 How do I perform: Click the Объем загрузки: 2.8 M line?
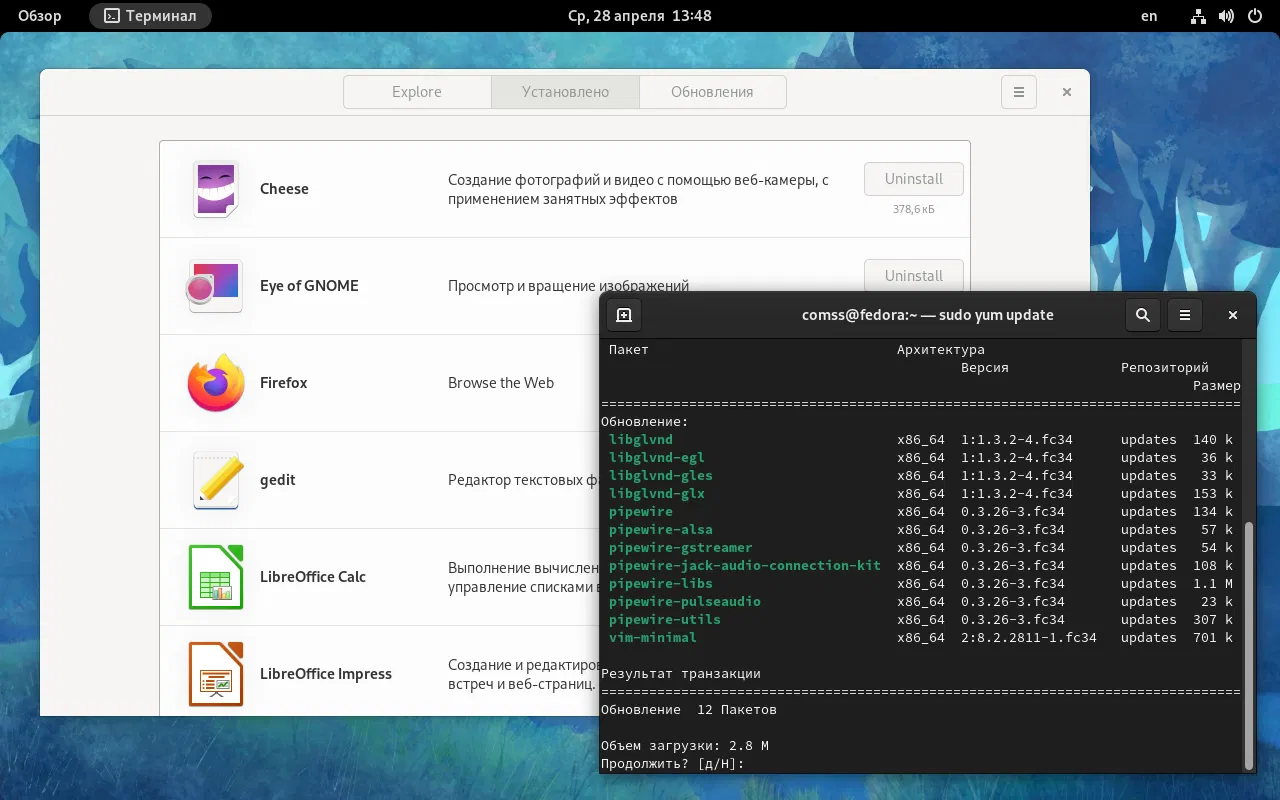coord(685,746)
